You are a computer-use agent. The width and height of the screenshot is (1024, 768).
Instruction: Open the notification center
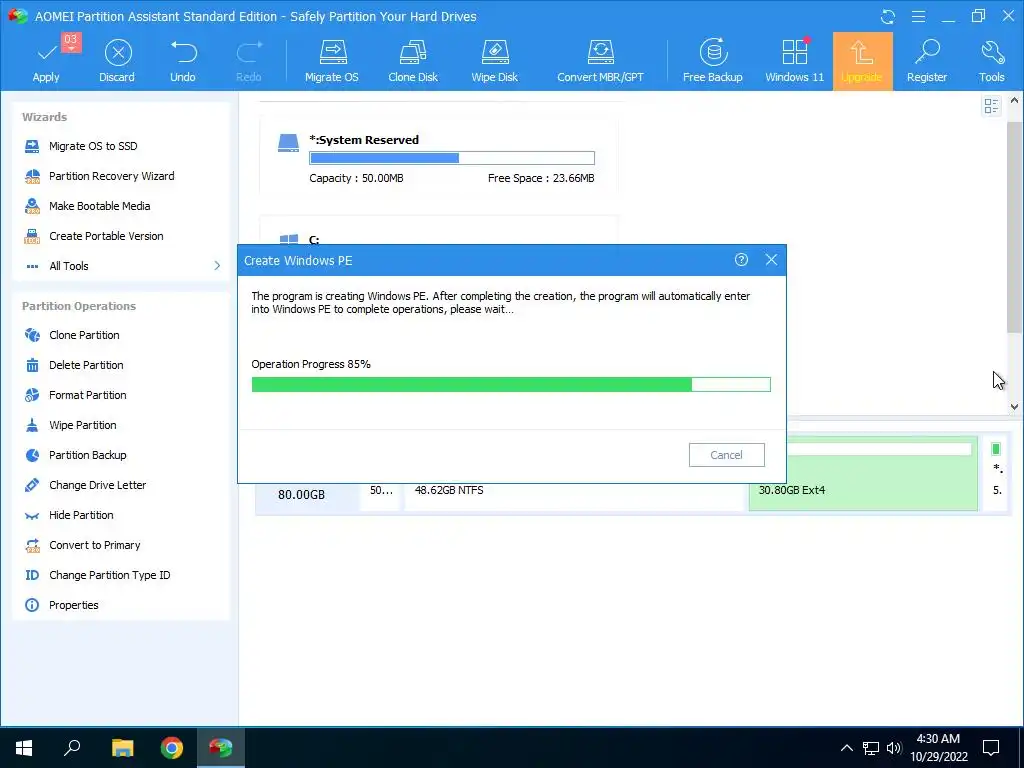(991, 748)
